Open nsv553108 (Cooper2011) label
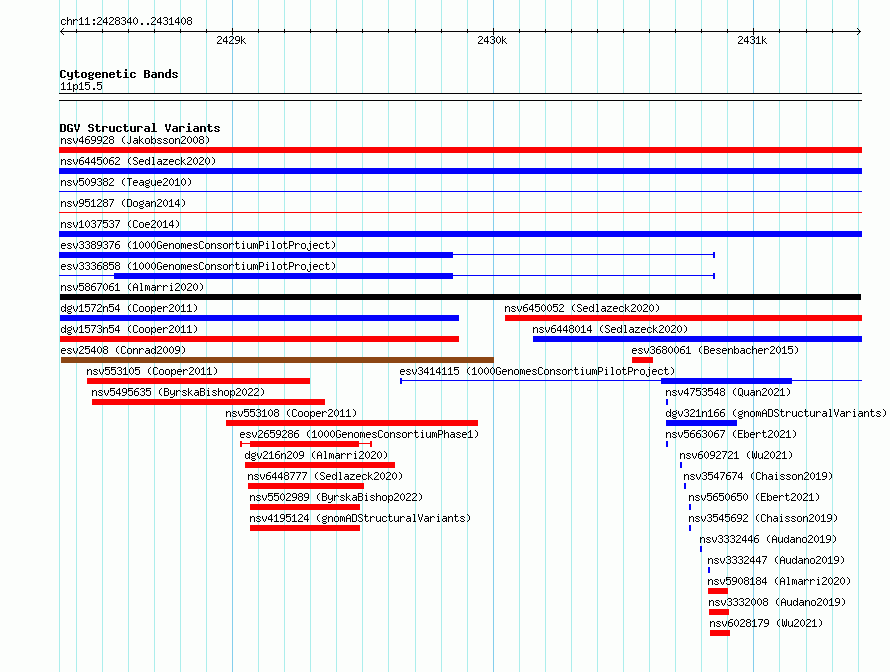The image size is (890, 672). coord(291,413)
